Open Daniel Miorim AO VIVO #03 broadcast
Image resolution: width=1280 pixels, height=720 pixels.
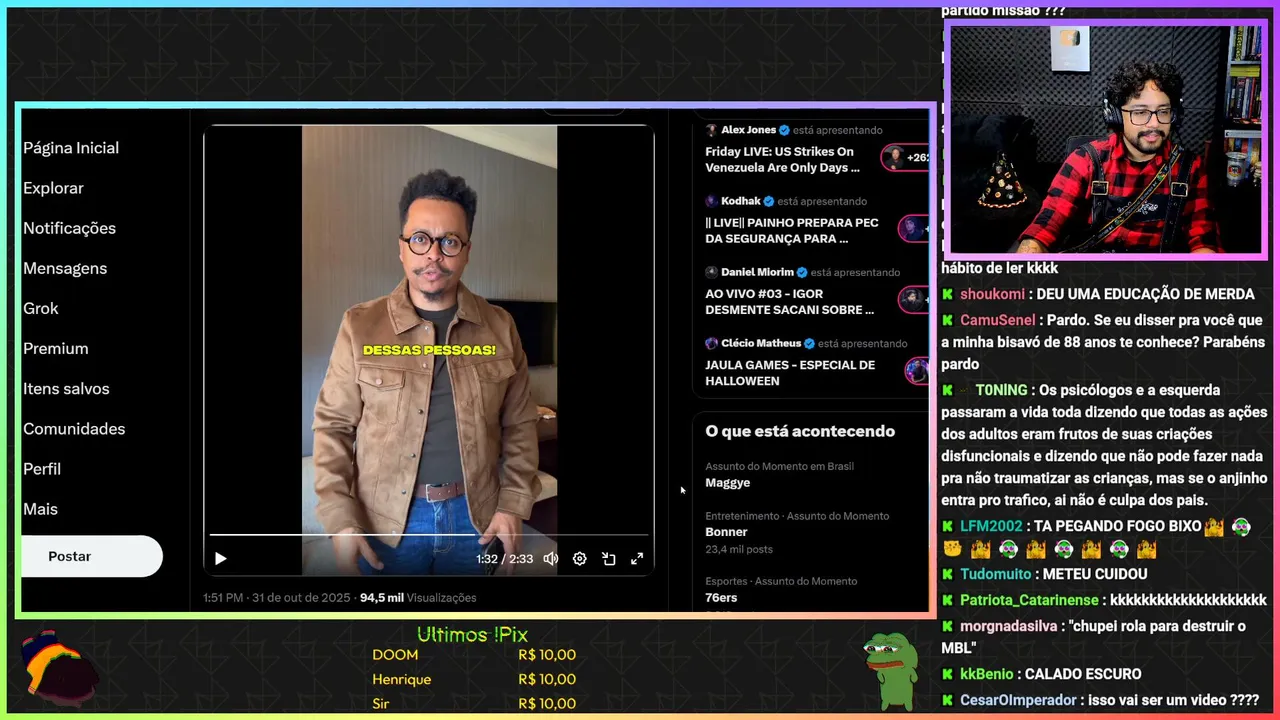coord(789,302)
